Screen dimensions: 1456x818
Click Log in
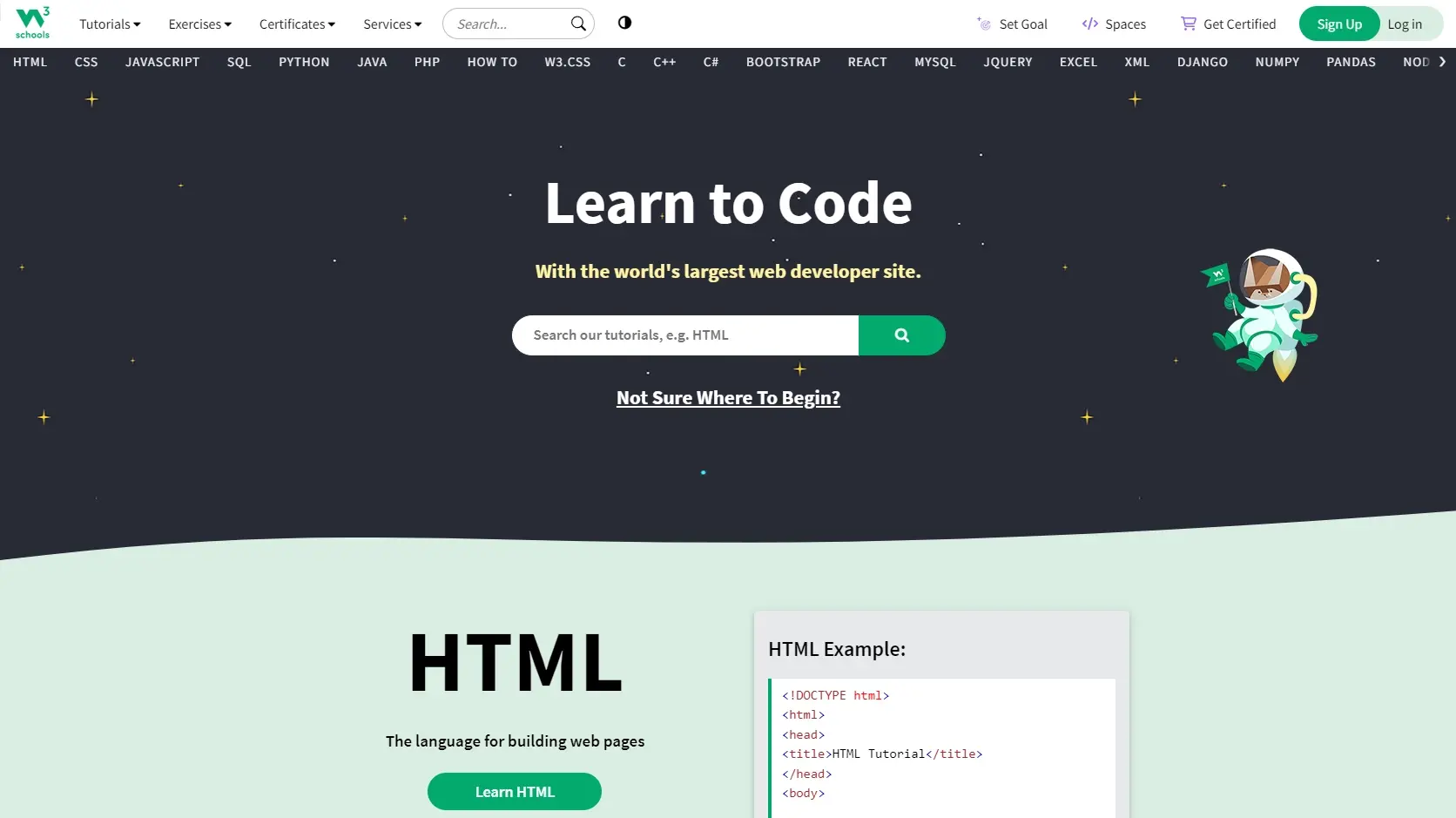(1405, 24)
